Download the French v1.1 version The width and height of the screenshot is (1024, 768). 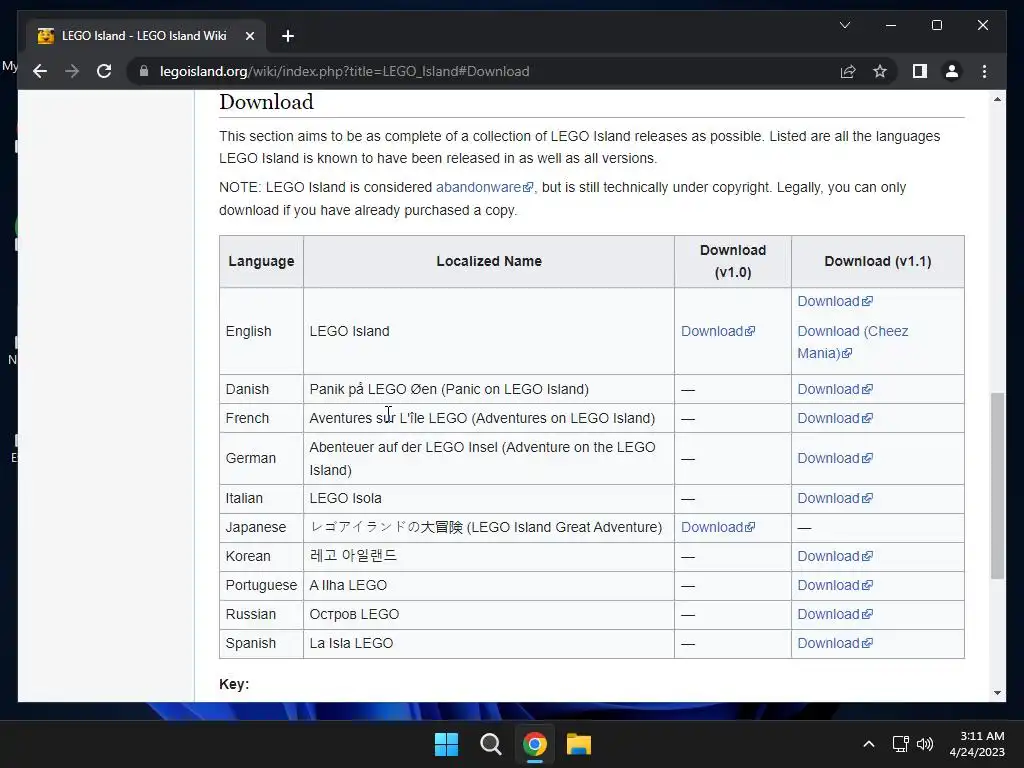point(835,418)
